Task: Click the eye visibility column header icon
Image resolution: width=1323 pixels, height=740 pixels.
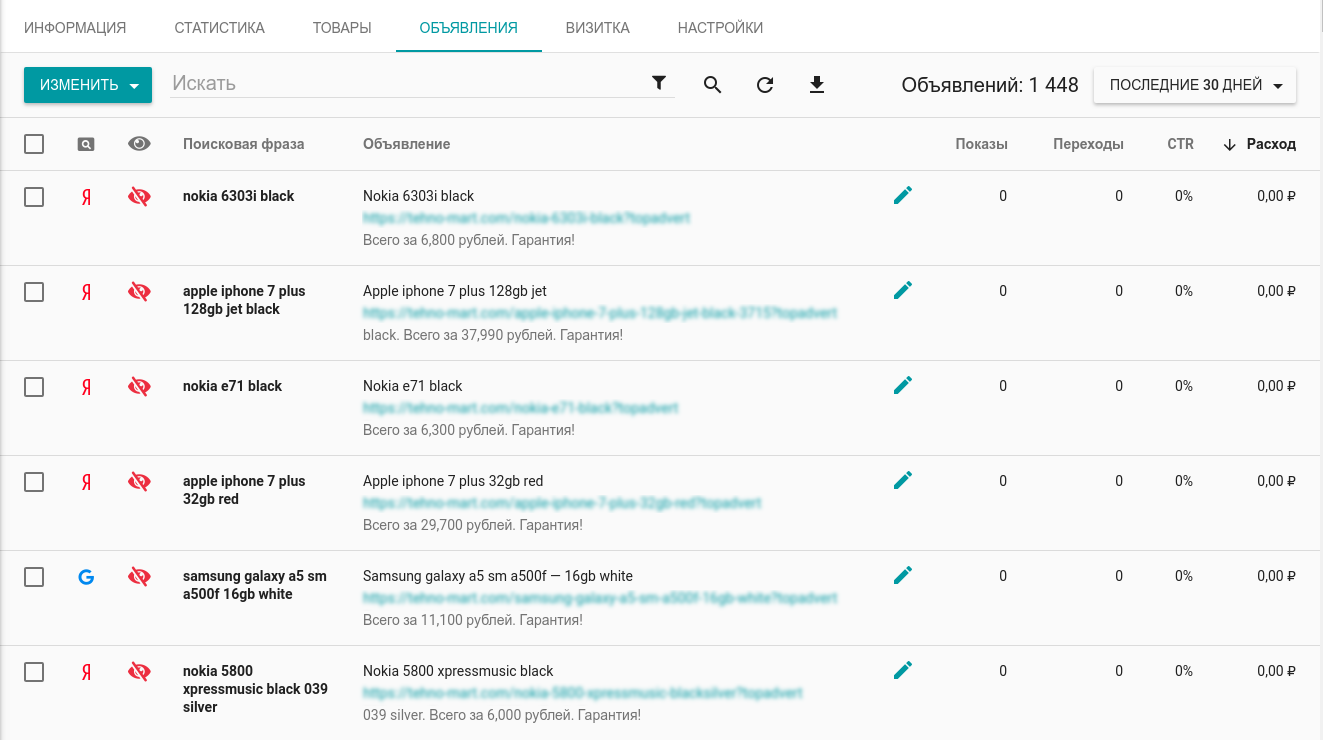Action: pos(139,144)
